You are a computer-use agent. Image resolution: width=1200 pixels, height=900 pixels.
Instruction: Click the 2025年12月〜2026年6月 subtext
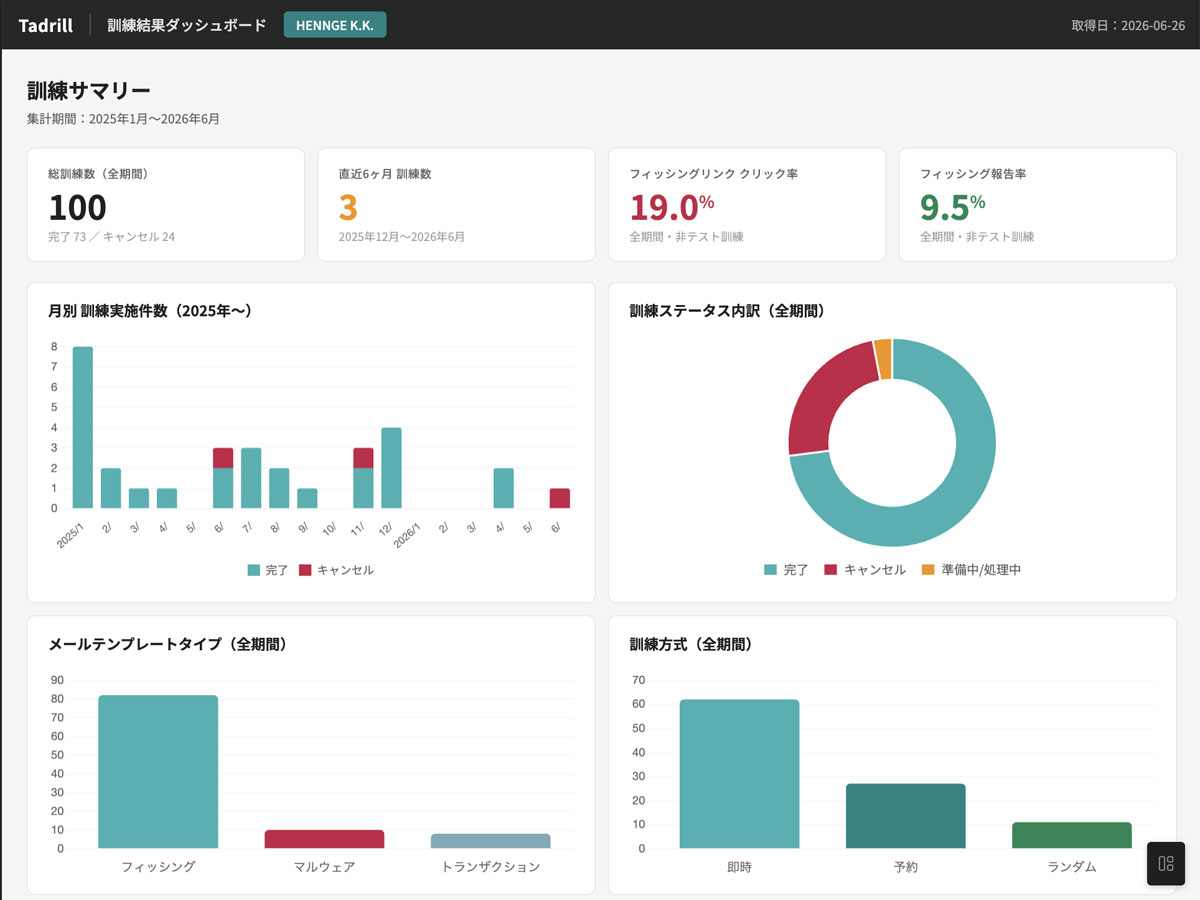(x=402, y=237)
